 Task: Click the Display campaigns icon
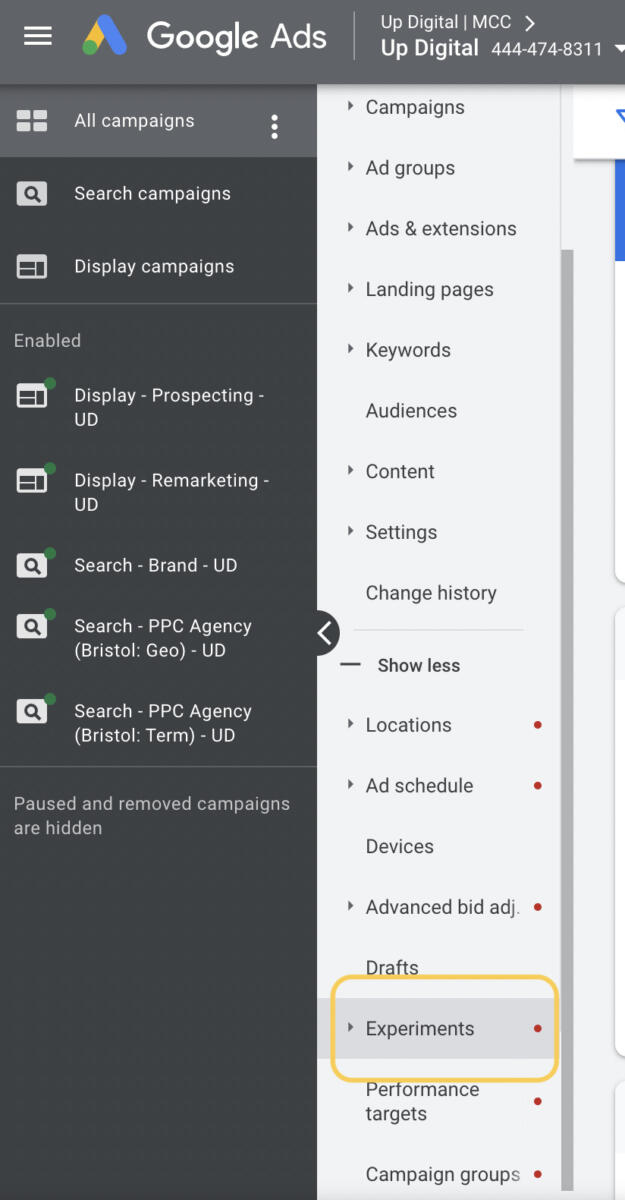(x=32, y=266)
